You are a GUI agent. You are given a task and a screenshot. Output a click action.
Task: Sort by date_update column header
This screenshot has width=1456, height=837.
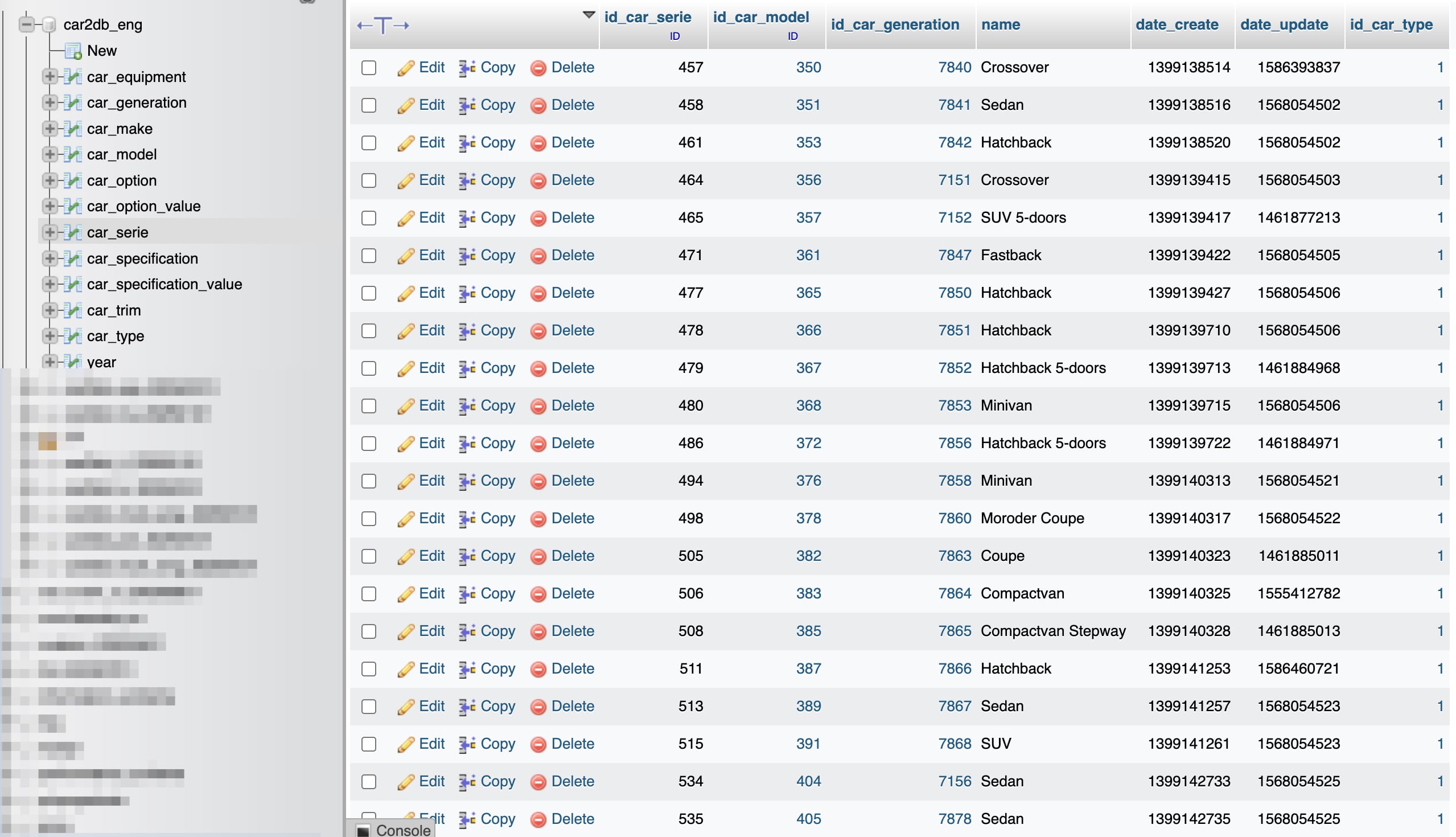pos(1284,24)
